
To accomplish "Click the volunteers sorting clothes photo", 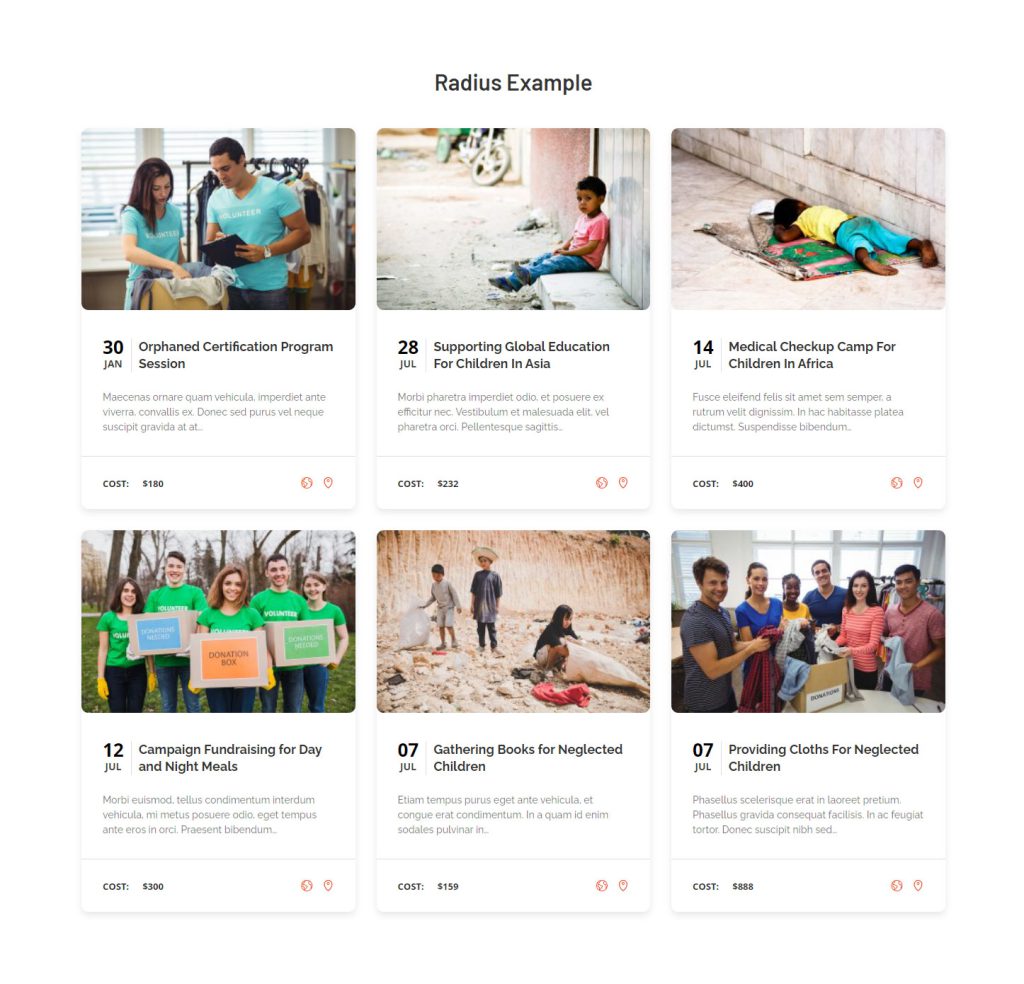I will [218, 219].
